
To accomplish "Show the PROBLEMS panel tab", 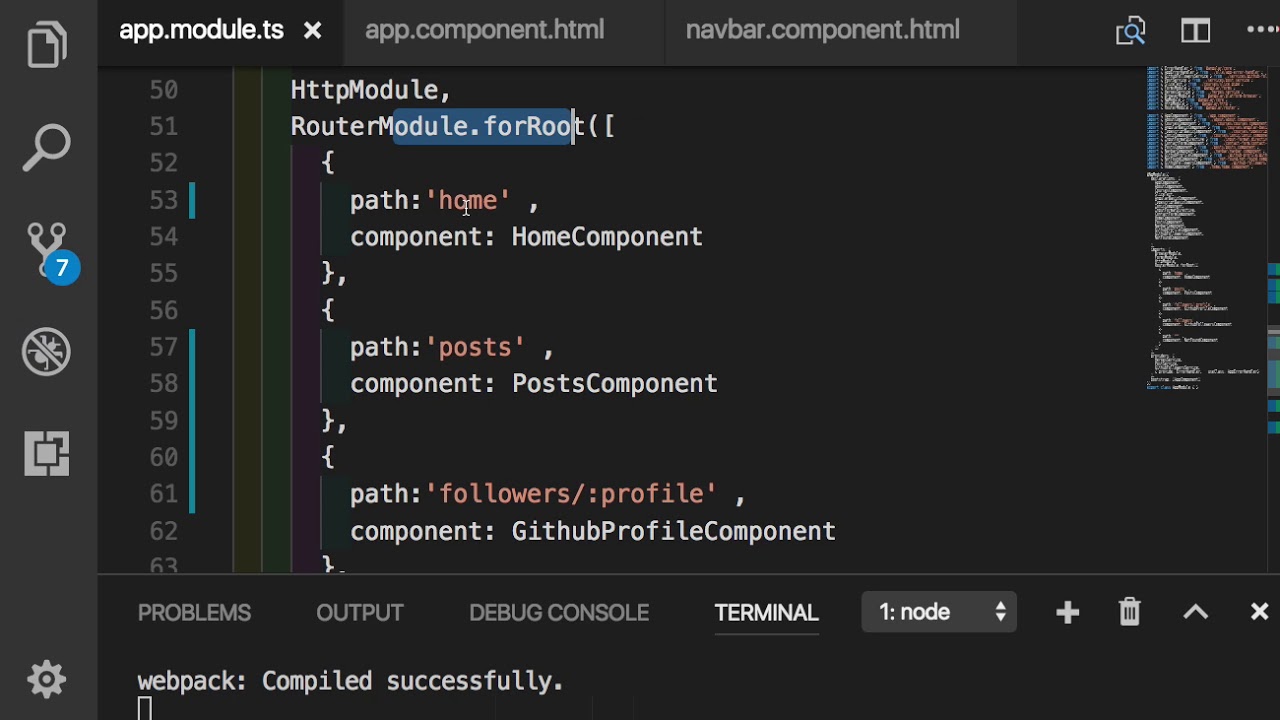I will pyautogui.click(x=194, y=613).
